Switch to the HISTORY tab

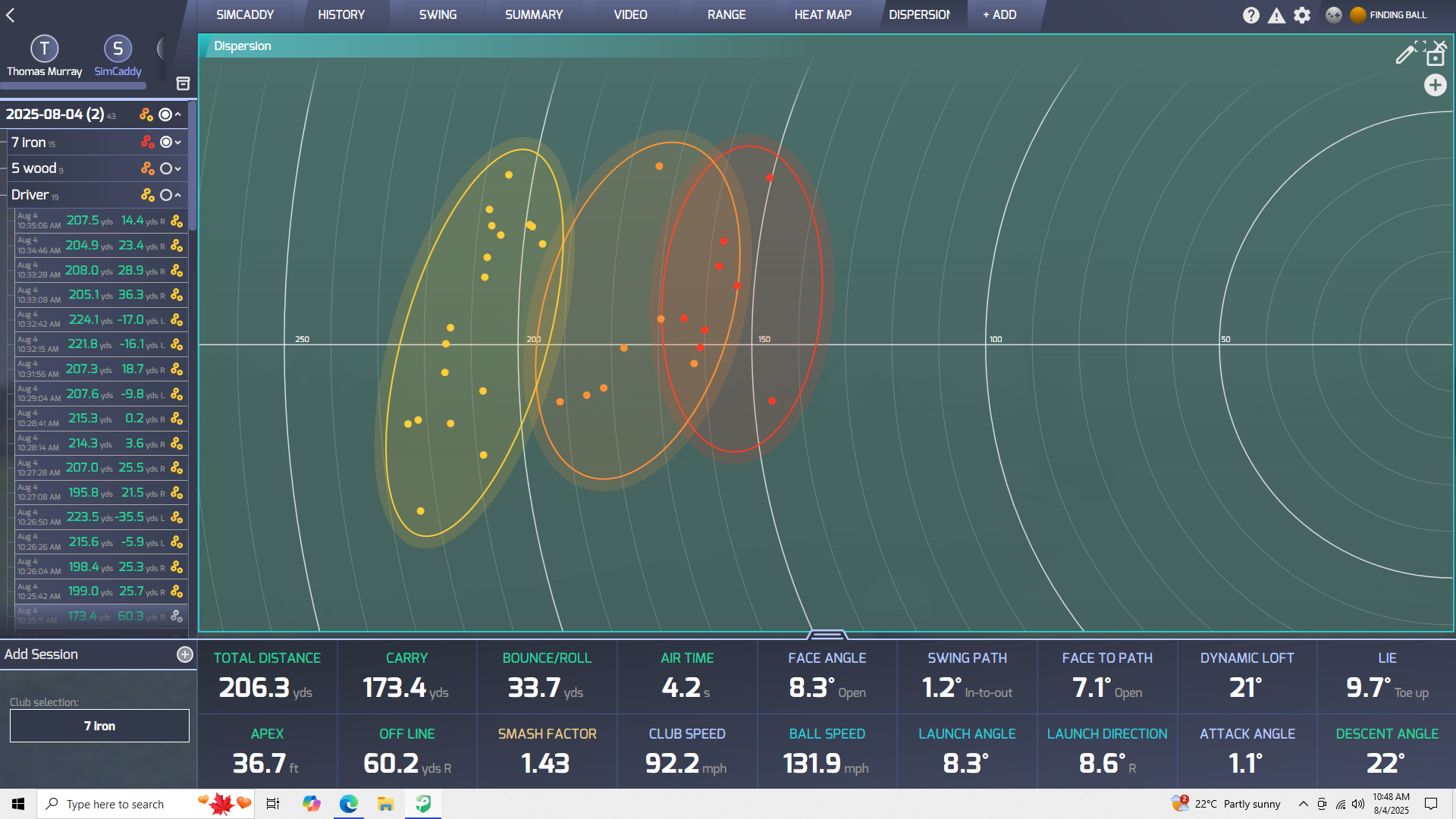click(x=341, y=15)
